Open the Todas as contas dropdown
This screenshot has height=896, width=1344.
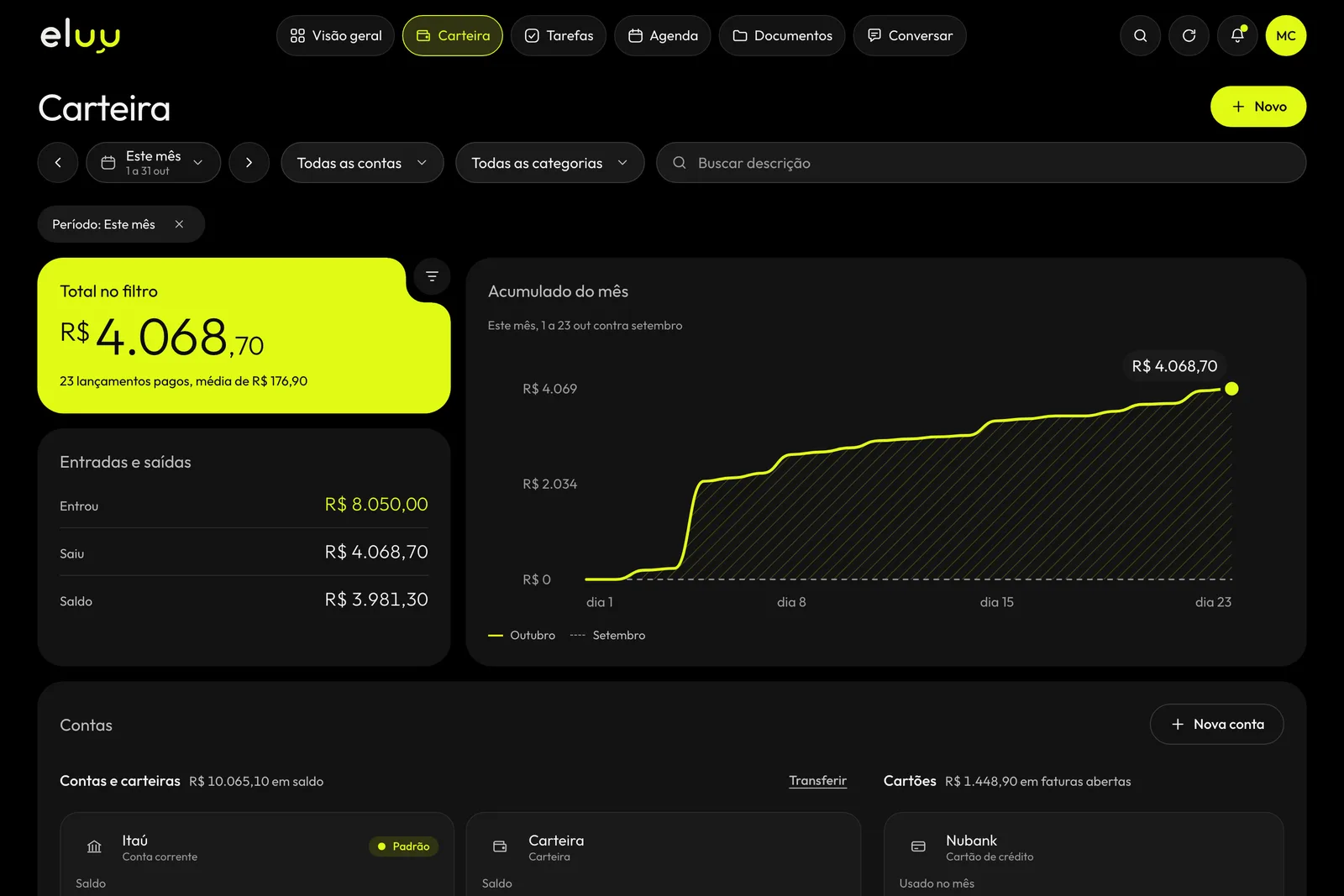[362, 163]
